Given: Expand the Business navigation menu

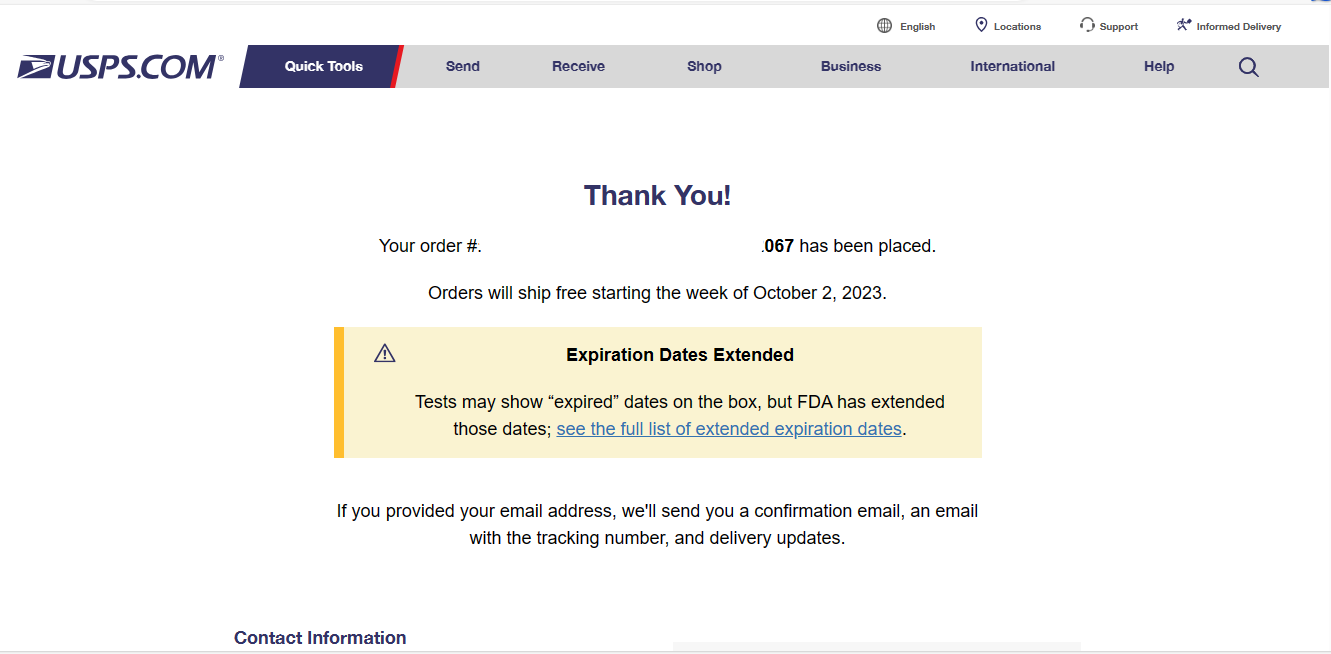Looking at the screenshot, I should pyautogui.click(x=851, y=67).
